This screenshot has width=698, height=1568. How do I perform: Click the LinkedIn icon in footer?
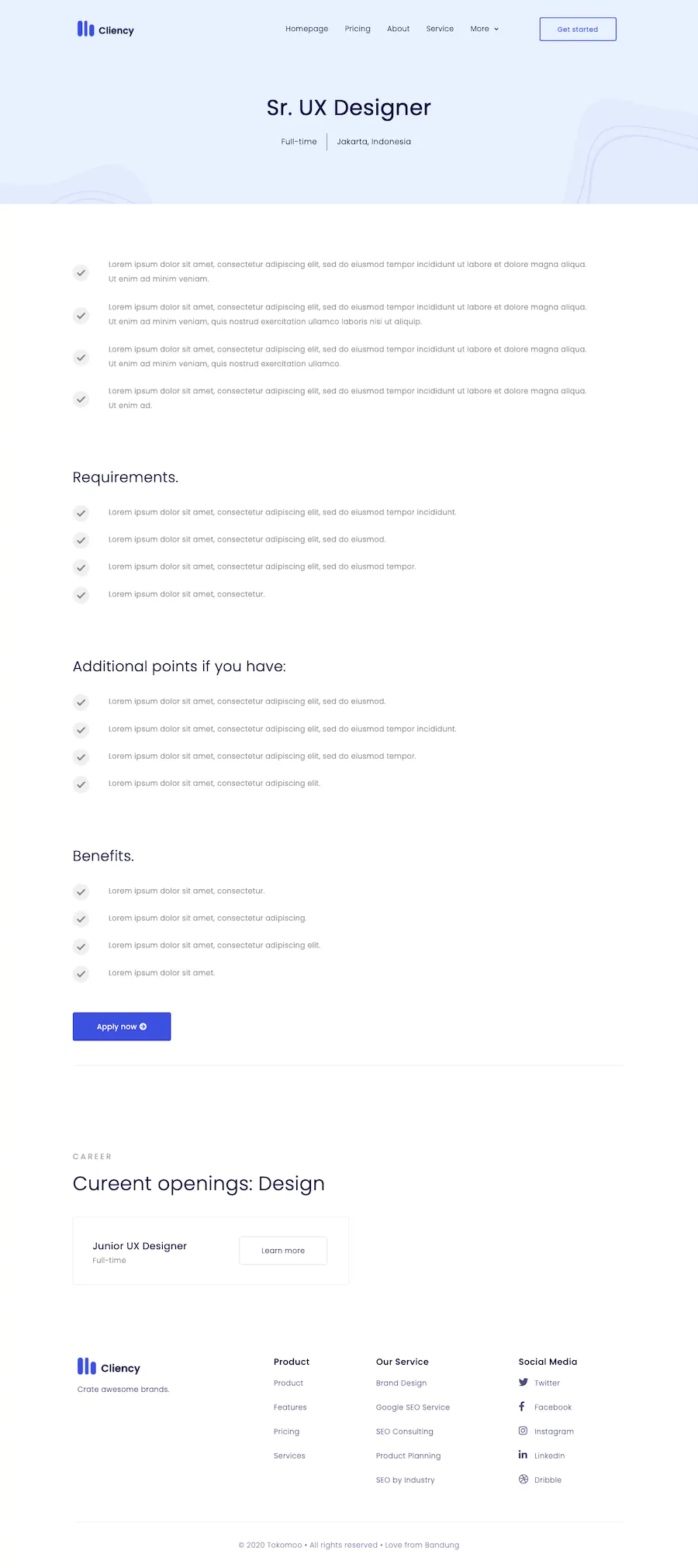click(x=523, y=1455)
